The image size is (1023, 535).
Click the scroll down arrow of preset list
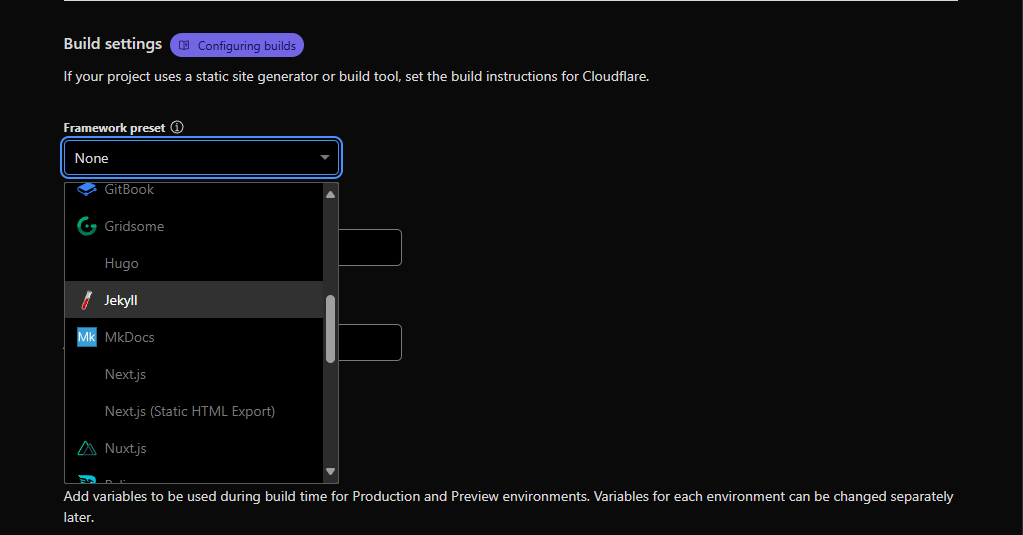pyautogui.click(x=331, y=471)
